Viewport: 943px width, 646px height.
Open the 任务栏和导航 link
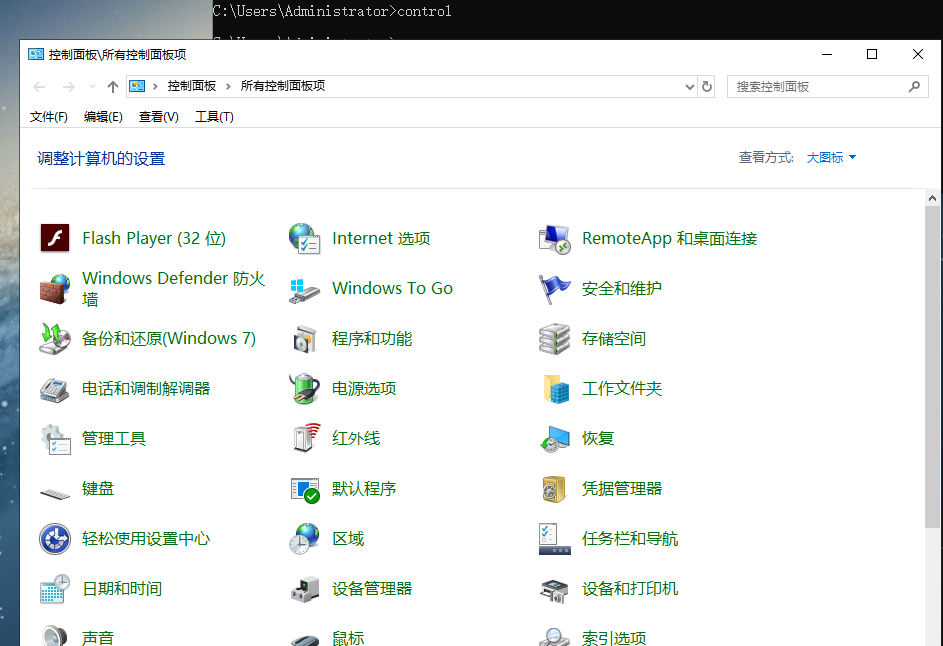tap(630, 538)
